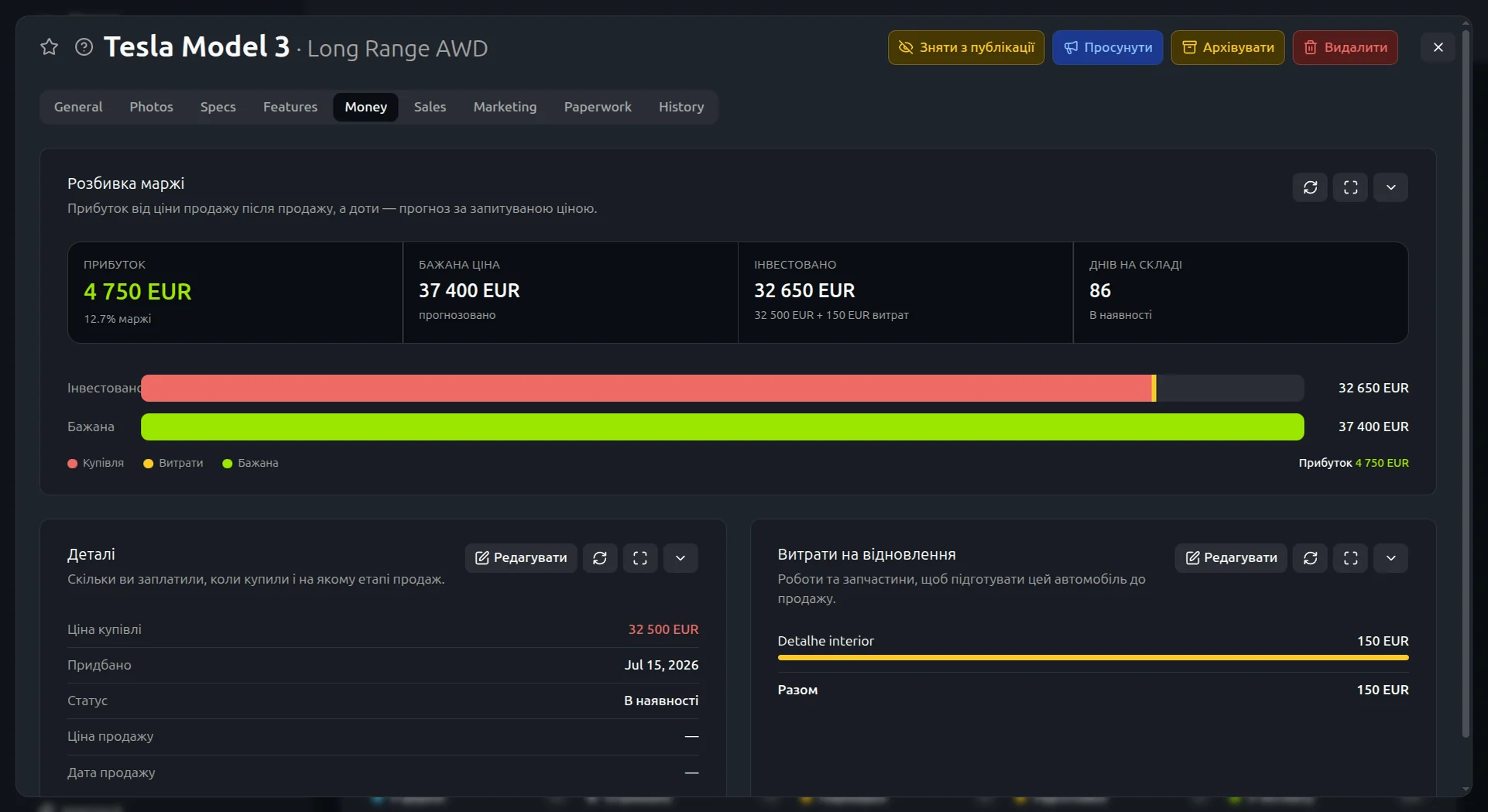This screenshot has width=1488, height=812.
Task: Click the Jul 15, 2026 purchase date
Action: pyautogui.click(x=662, y=665)
